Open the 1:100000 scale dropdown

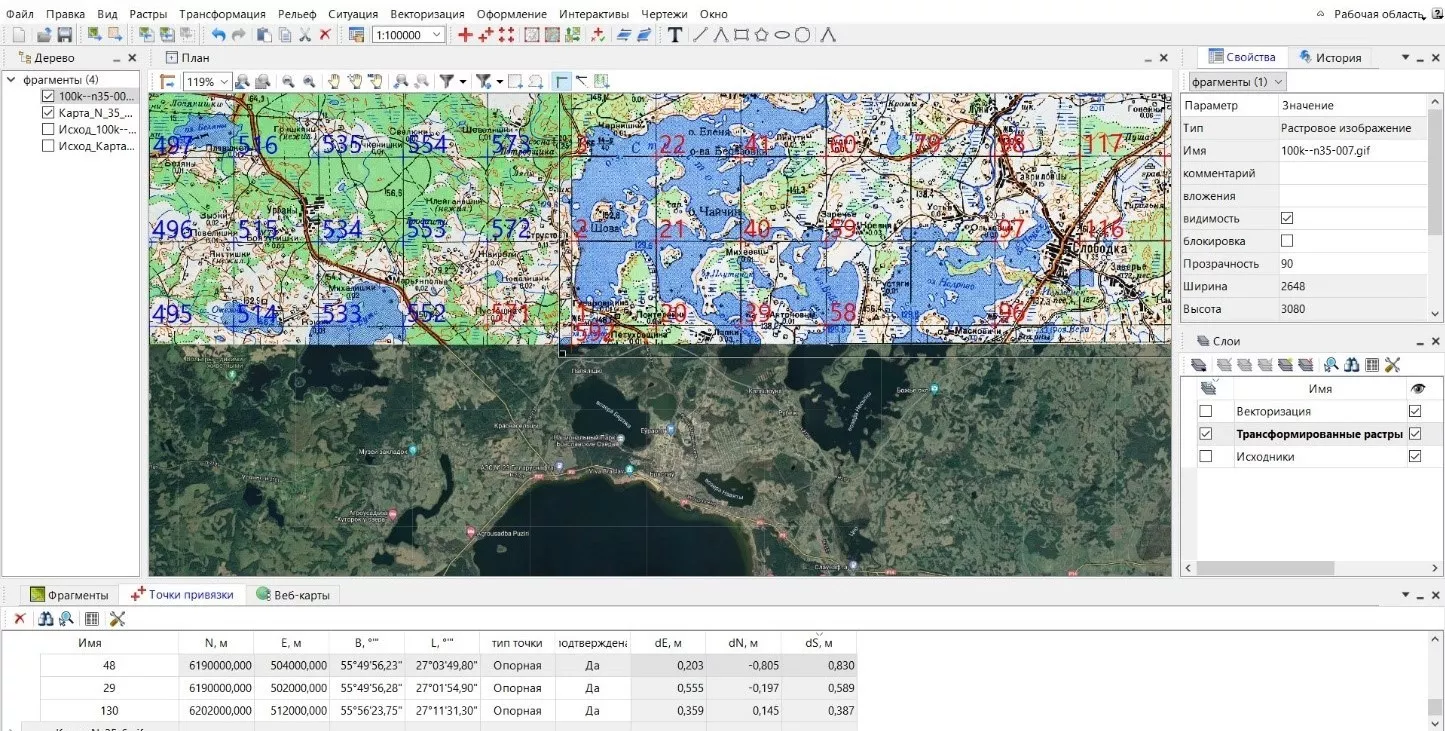pyautogui.click(x=437, y=35)
